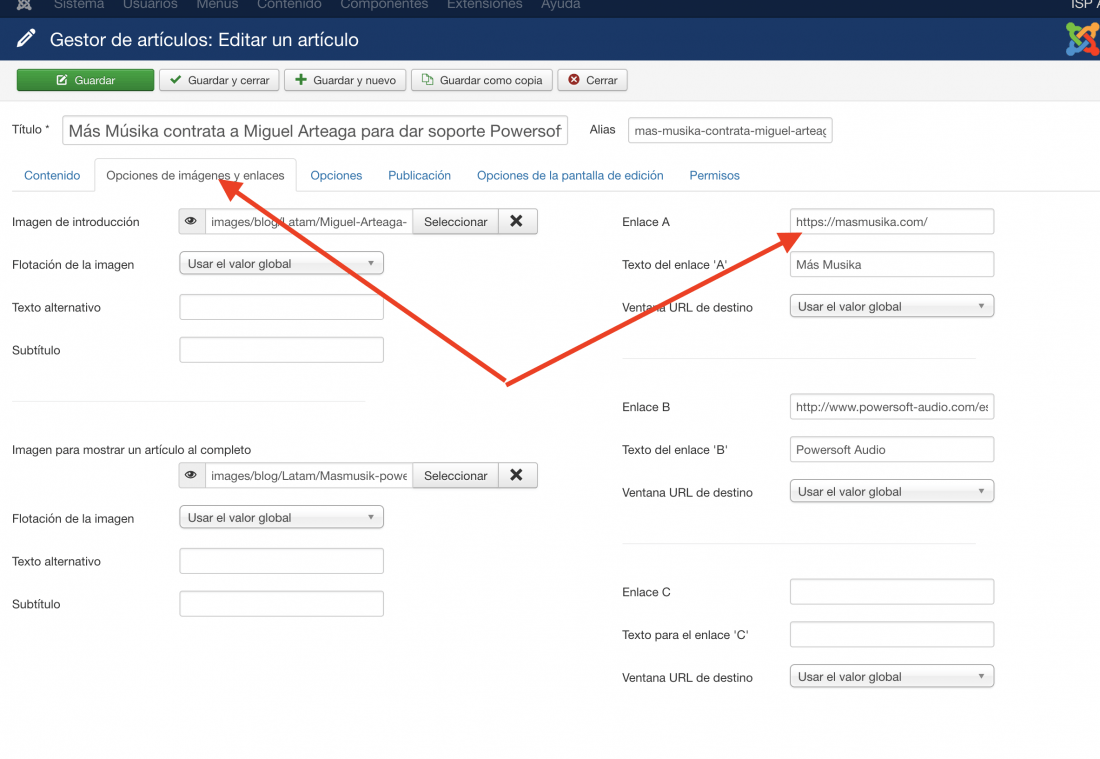This screenshot has width=1100, height=759.
Task: Open the Publicación tab
Action: [420, 175]
